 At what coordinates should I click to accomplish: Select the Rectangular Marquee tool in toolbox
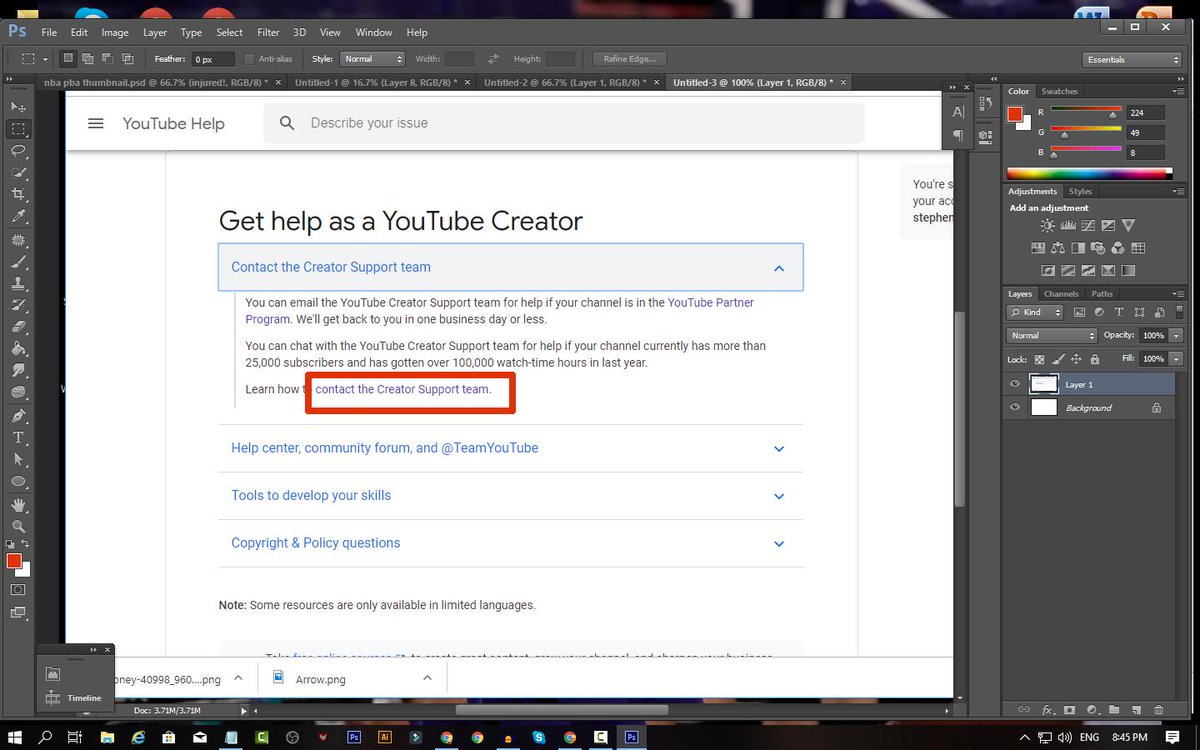[x=18, y=129]
